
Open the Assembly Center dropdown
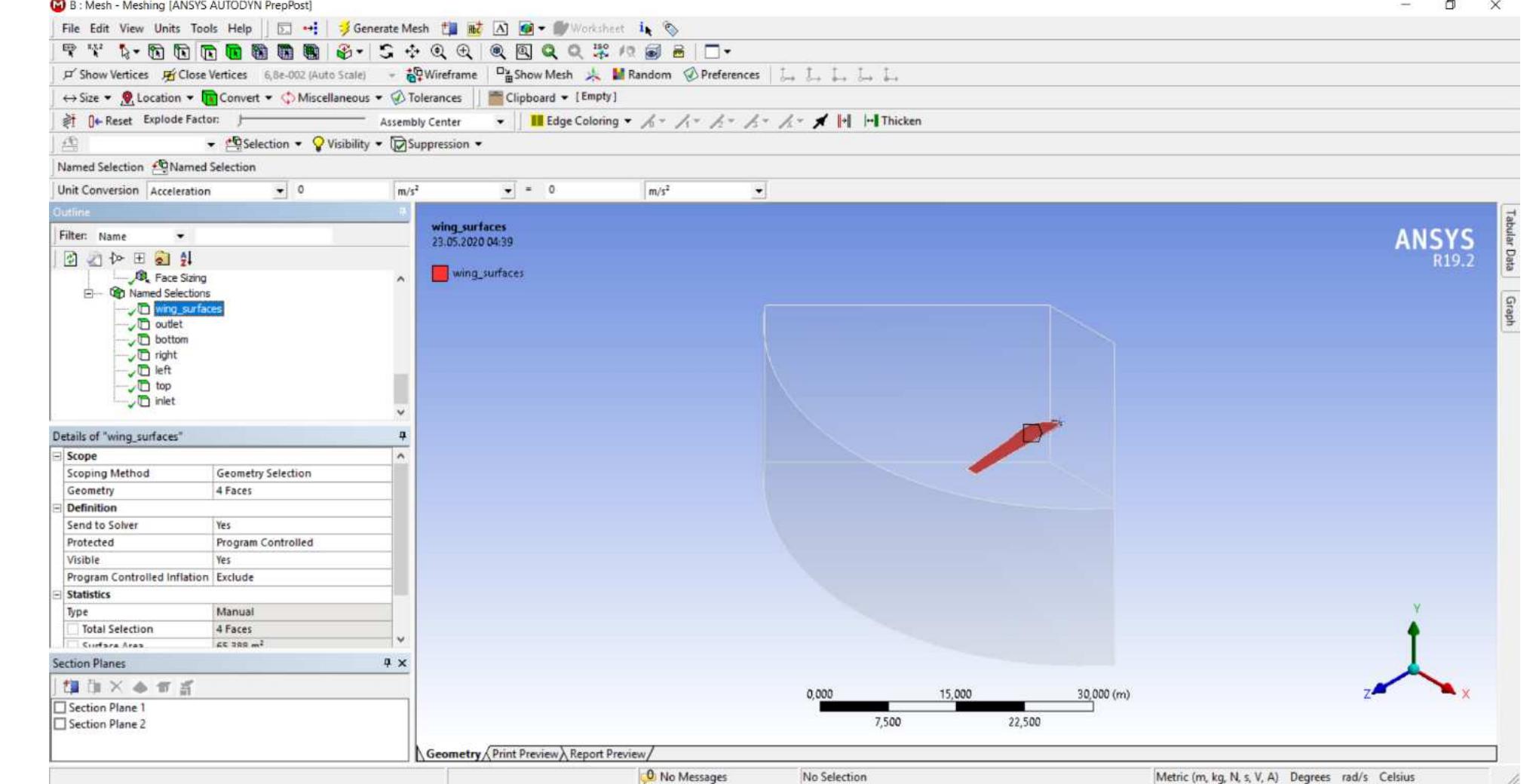[499, 121]
